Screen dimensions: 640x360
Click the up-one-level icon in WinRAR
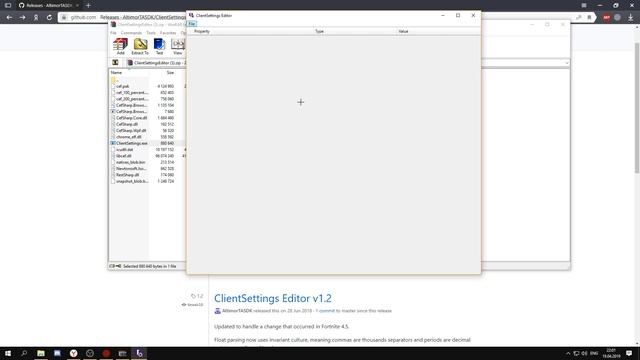click(x=115, y=63)
